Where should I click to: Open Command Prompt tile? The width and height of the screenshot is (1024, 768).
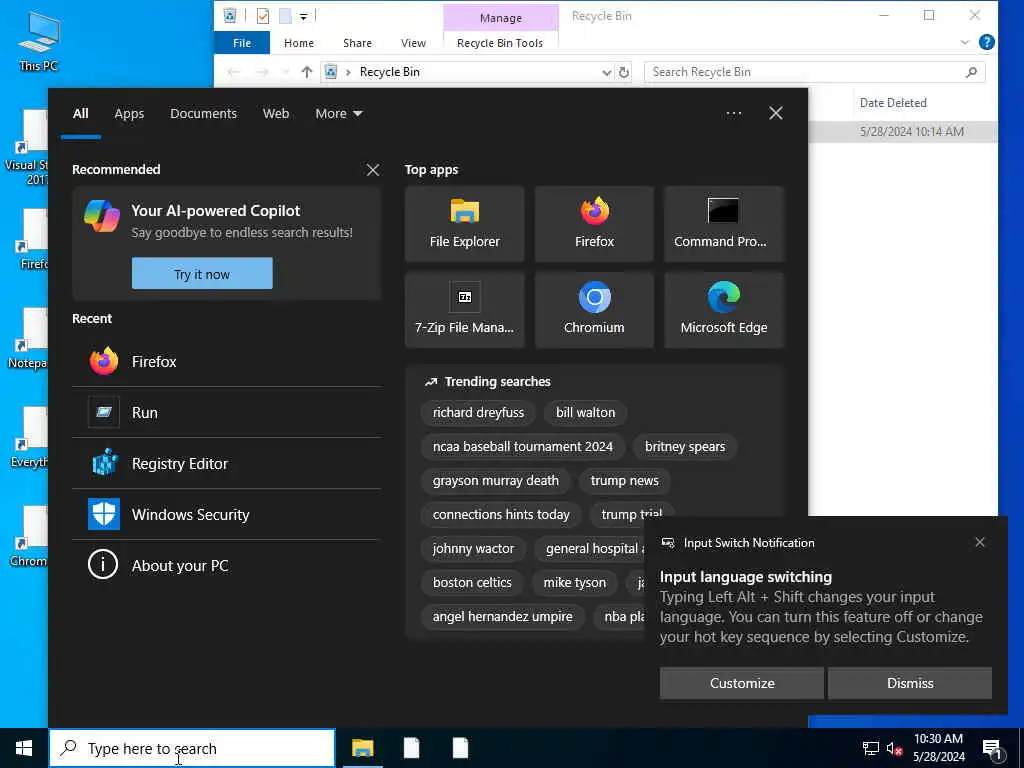724,224
